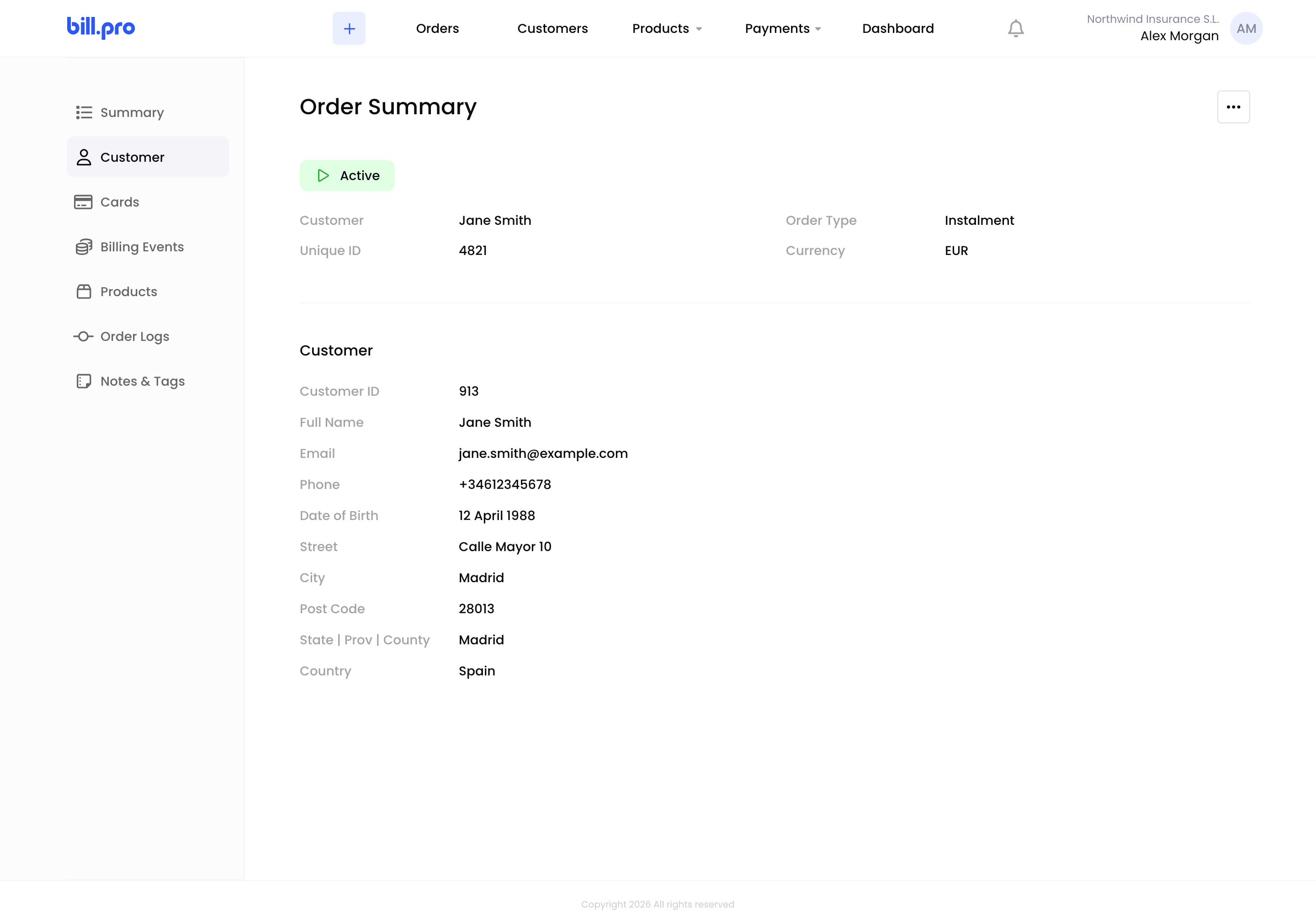Click the Order Type value Instalment
The width and height of the screenshot is (1316, 924).
pyautogui.click(x=979, y=220)
